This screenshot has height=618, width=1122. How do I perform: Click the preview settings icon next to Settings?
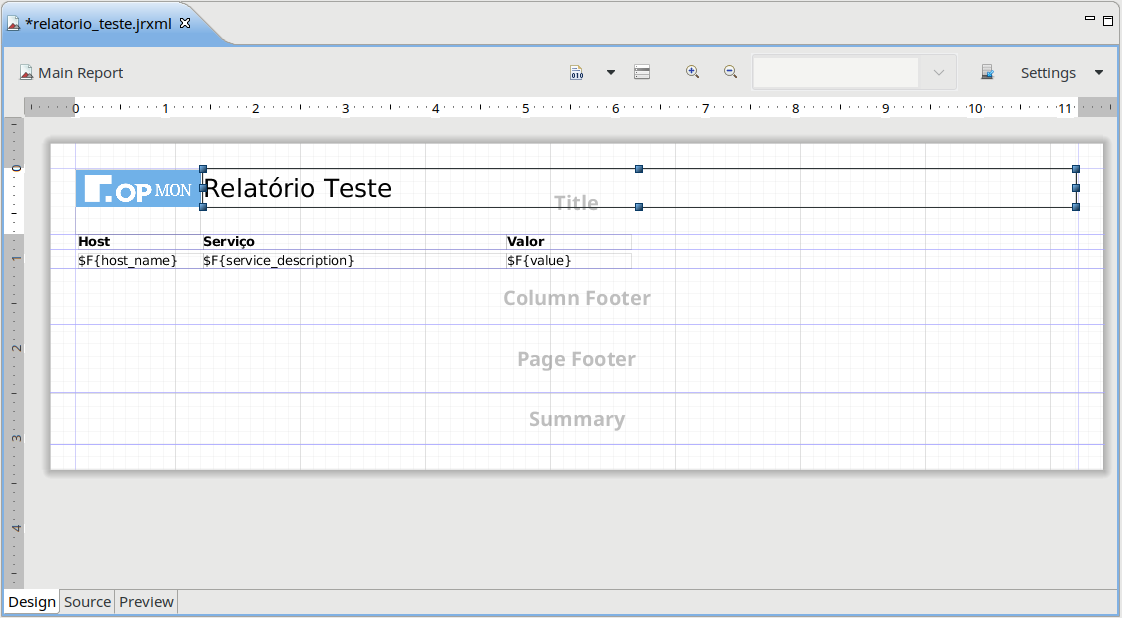pyautogui.click(x=987, y=73)
